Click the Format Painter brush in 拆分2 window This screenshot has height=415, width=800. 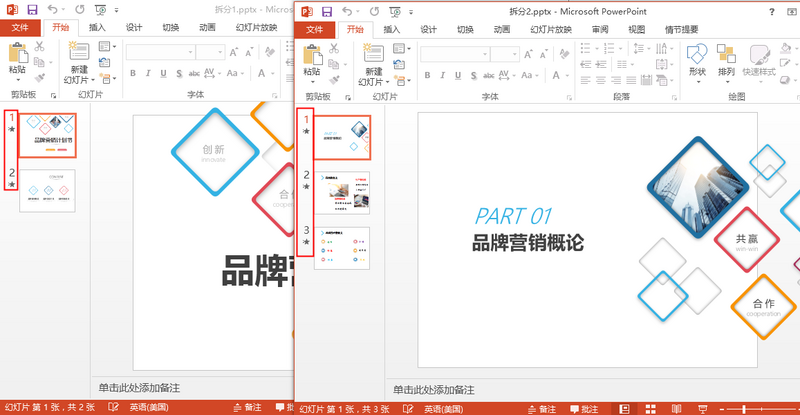(x=334, y=80)
